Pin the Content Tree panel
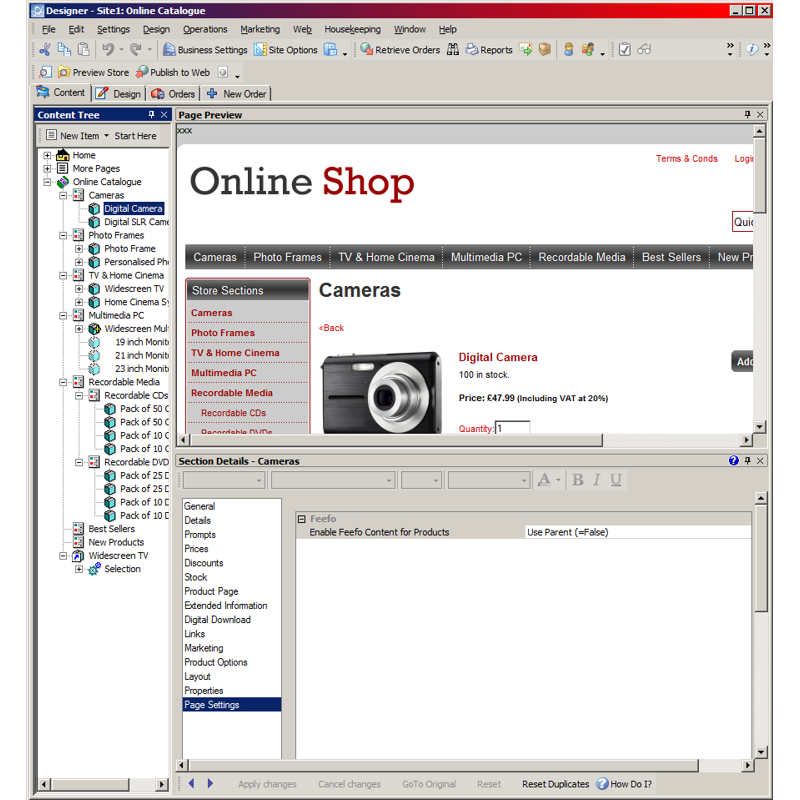The height and width of the screenshot is (800, 800). (151, 115)
